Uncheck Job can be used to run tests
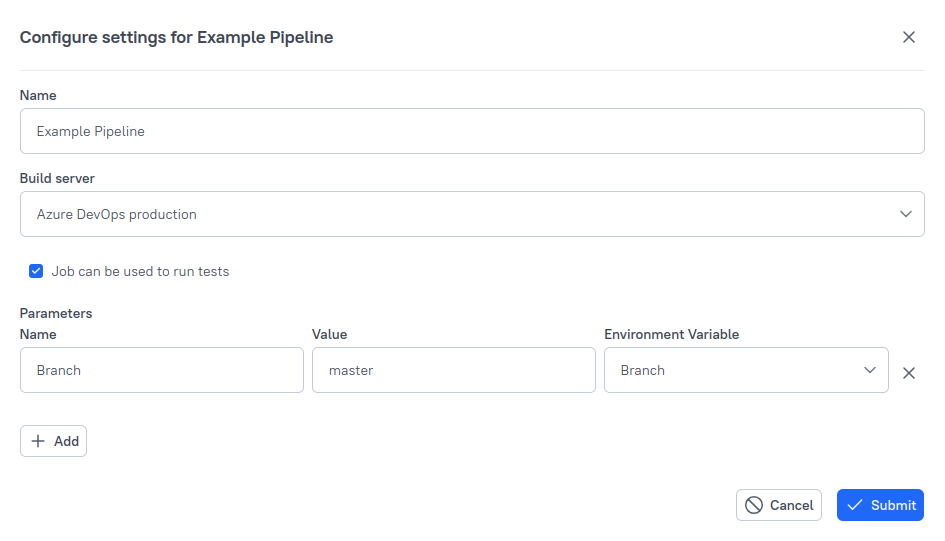The width and height of the screenshot is (945, 541). [36, 271]
